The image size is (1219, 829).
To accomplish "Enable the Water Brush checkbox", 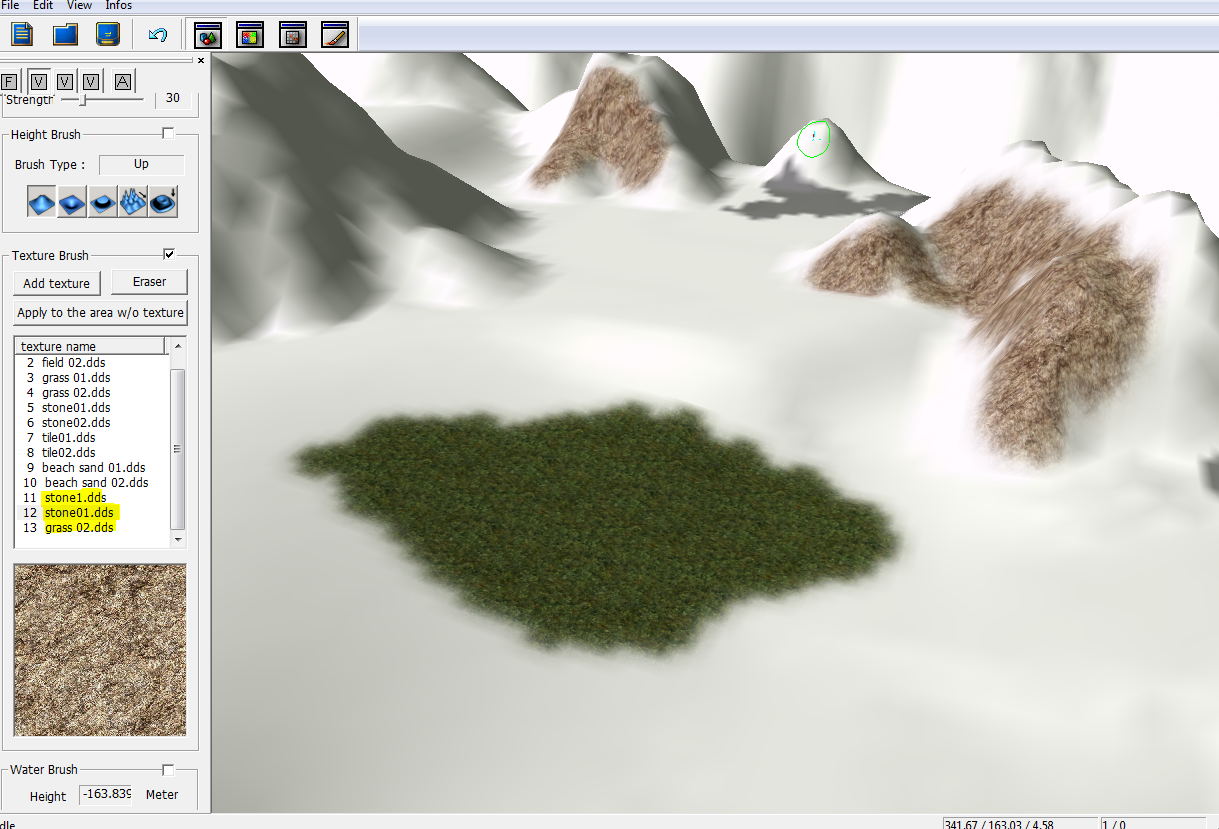I will [x=168, y=769].
